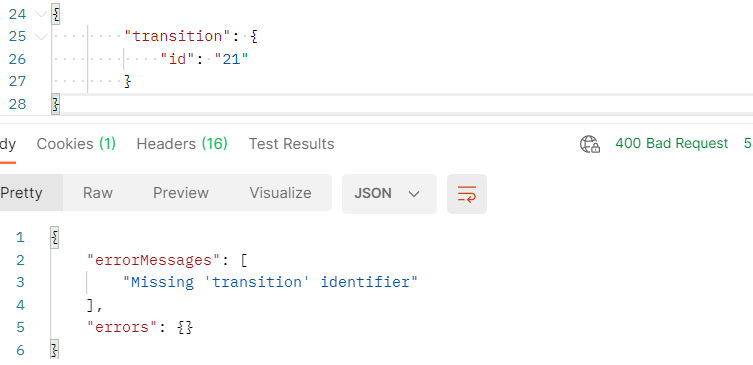Switch to Preview response view
This screenshot has width=753, height=365.
tap(181, 193)
